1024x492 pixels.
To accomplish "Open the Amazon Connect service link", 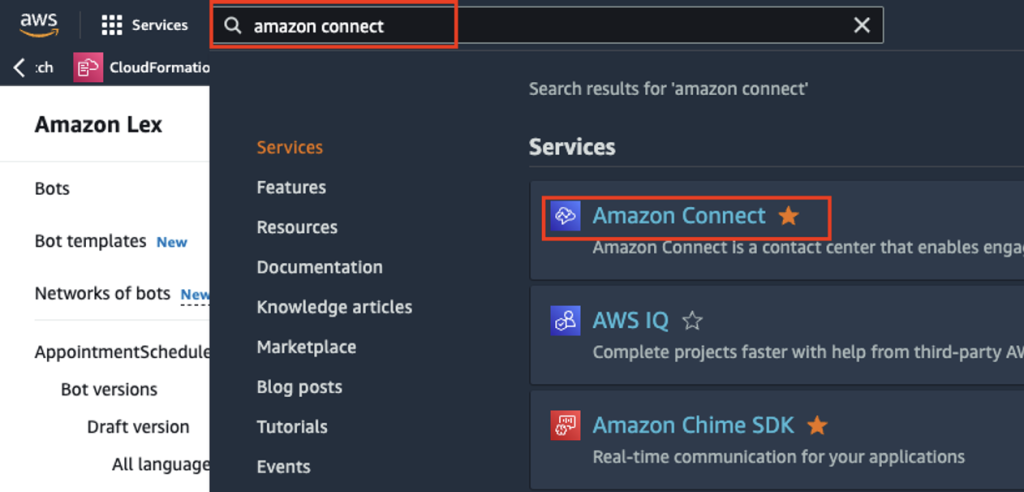I will point(679,216).
